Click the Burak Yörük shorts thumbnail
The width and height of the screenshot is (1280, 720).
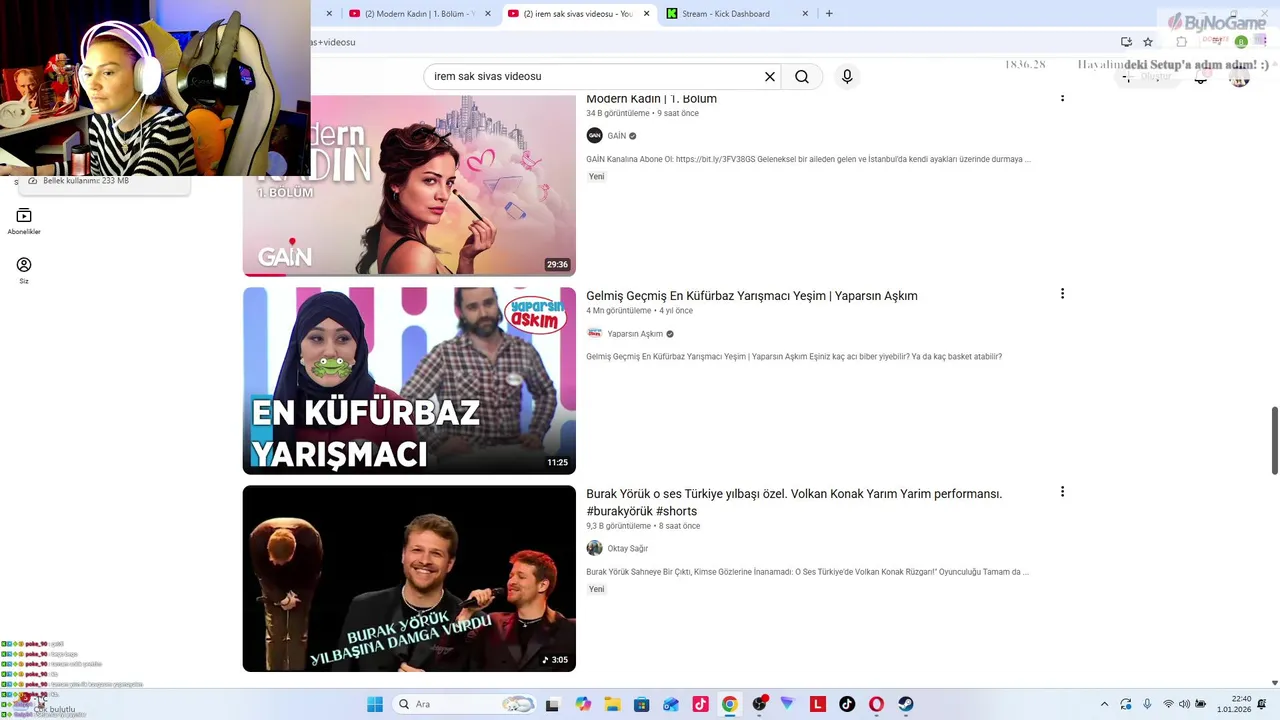(409, 578)
